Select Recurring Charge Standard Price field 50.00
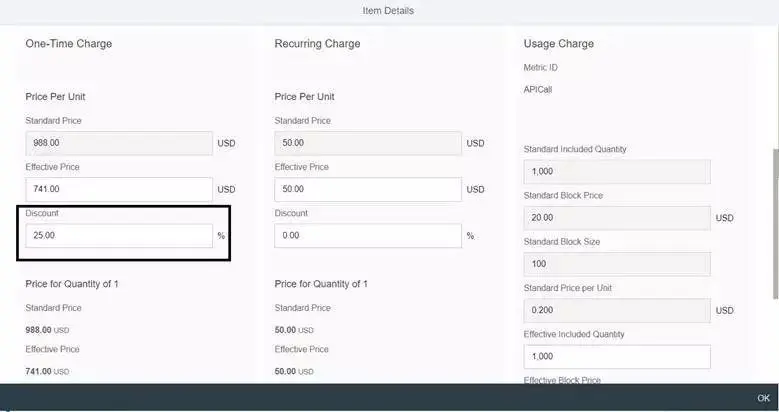This screenshot has width=779, height=412. (x=368, y=143)
